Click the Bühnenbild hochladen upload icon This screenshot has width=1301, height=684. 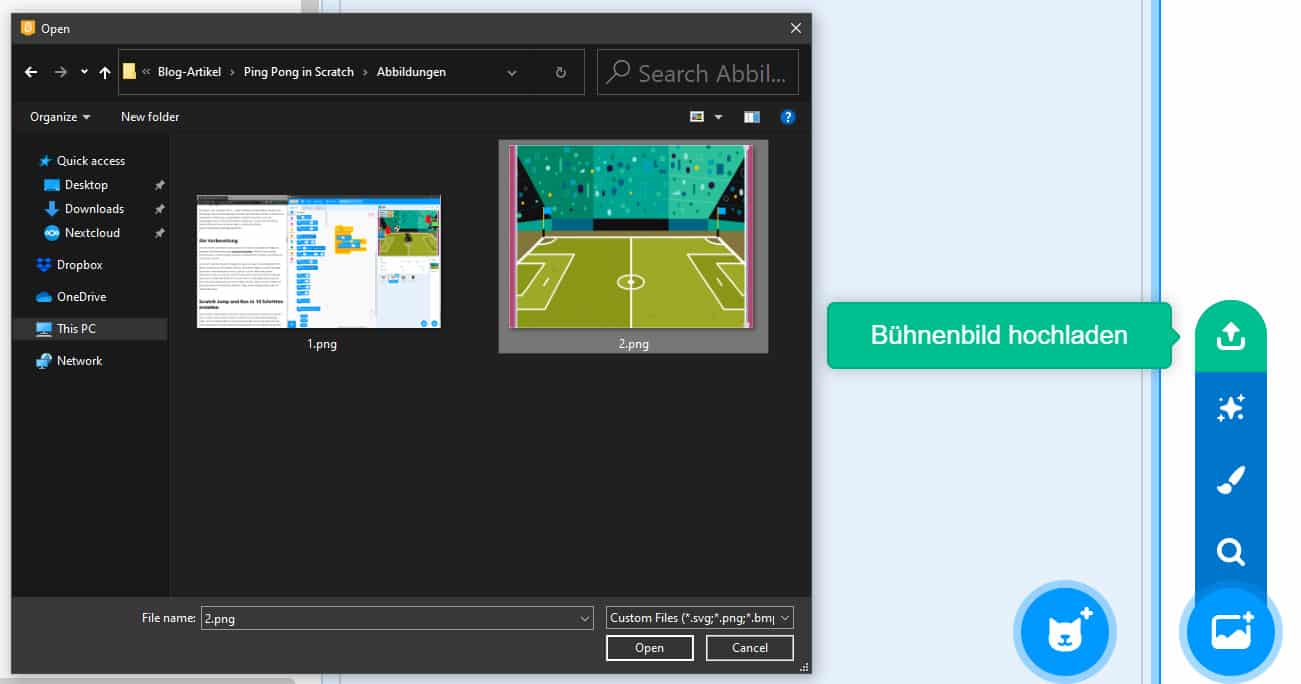point(1230,335)
